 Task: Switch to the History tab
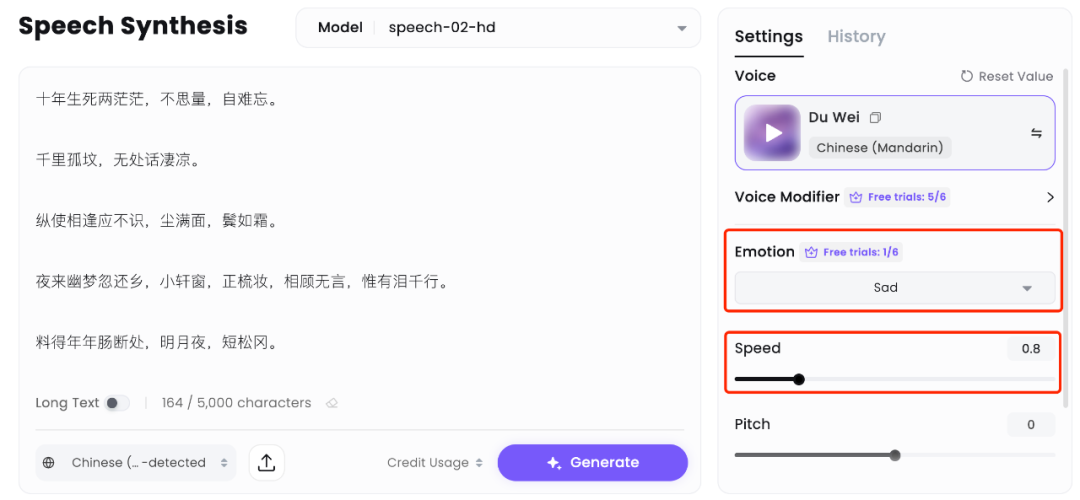(856, 36)
